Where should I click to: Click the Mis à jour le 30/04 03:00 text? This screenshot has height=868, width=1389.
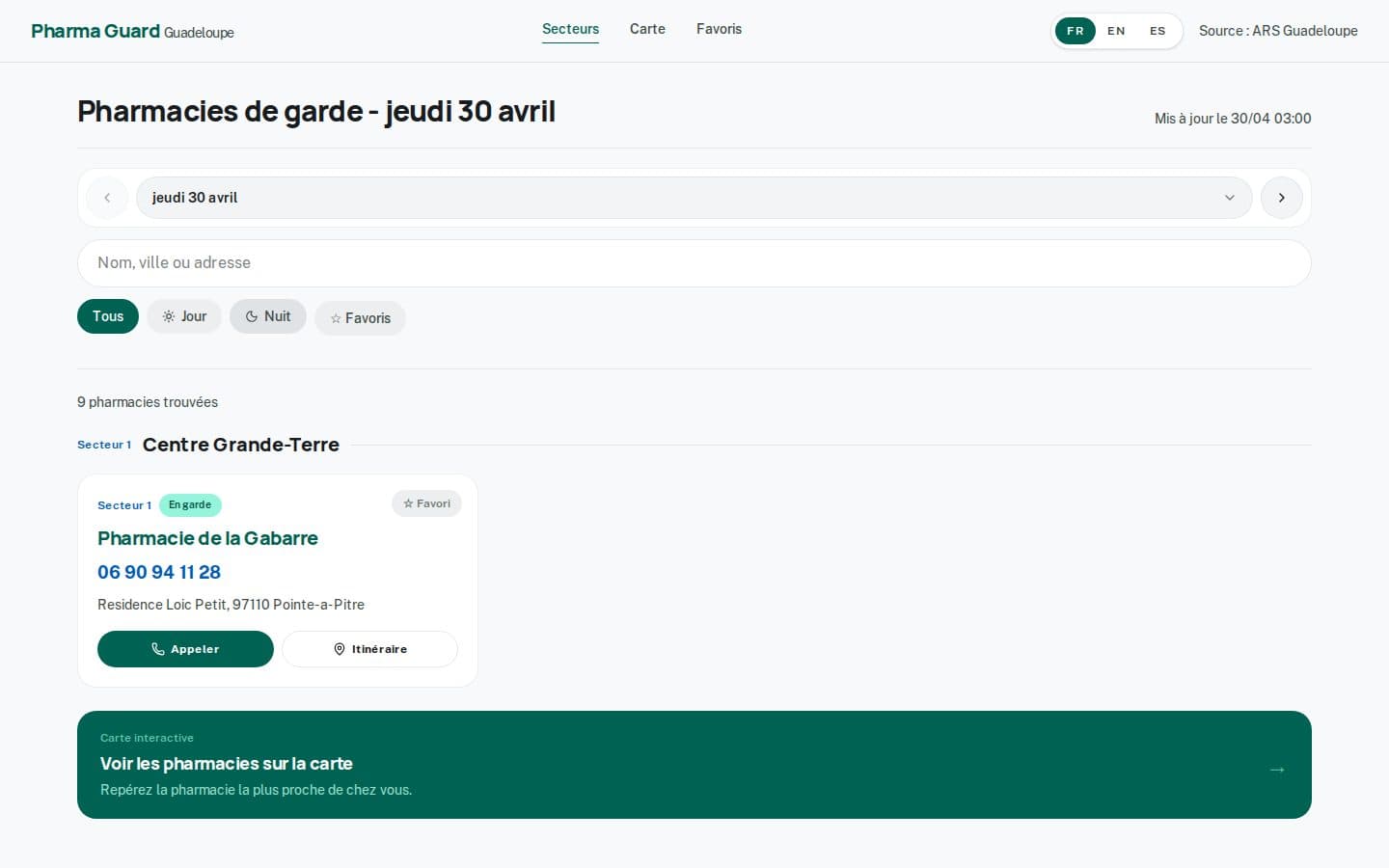pyautogui.click(x=1233, y=119)
